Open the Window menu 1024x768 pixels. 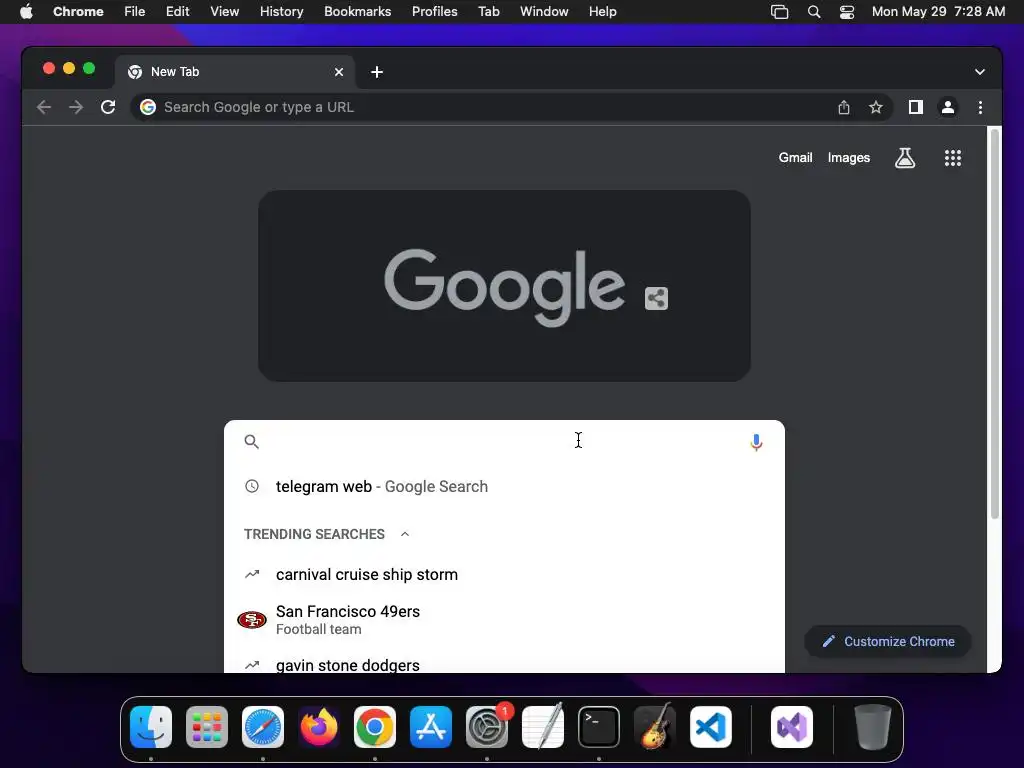tap(544, 12)
